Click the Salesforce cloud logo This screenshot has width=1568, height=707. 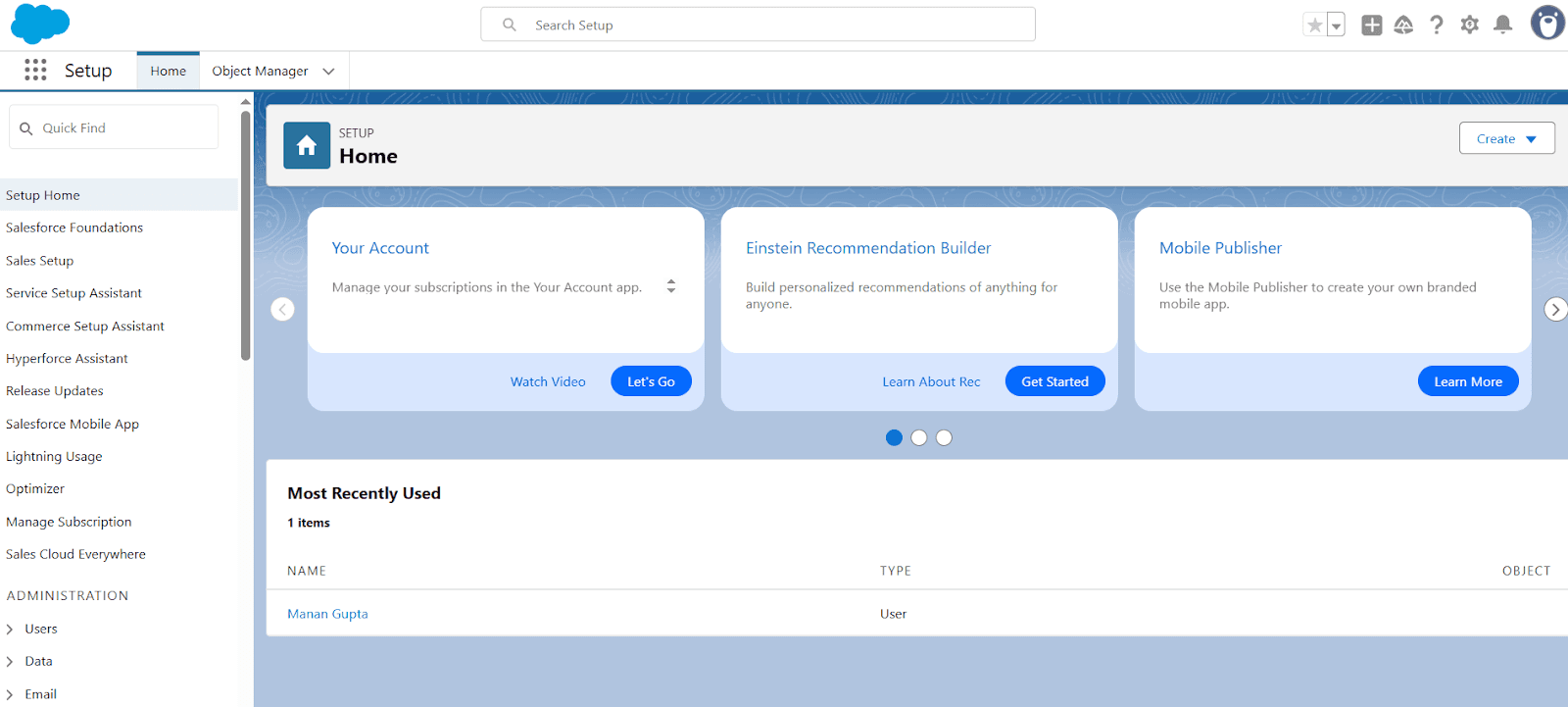pyautogui.click(x=40, y=24)
